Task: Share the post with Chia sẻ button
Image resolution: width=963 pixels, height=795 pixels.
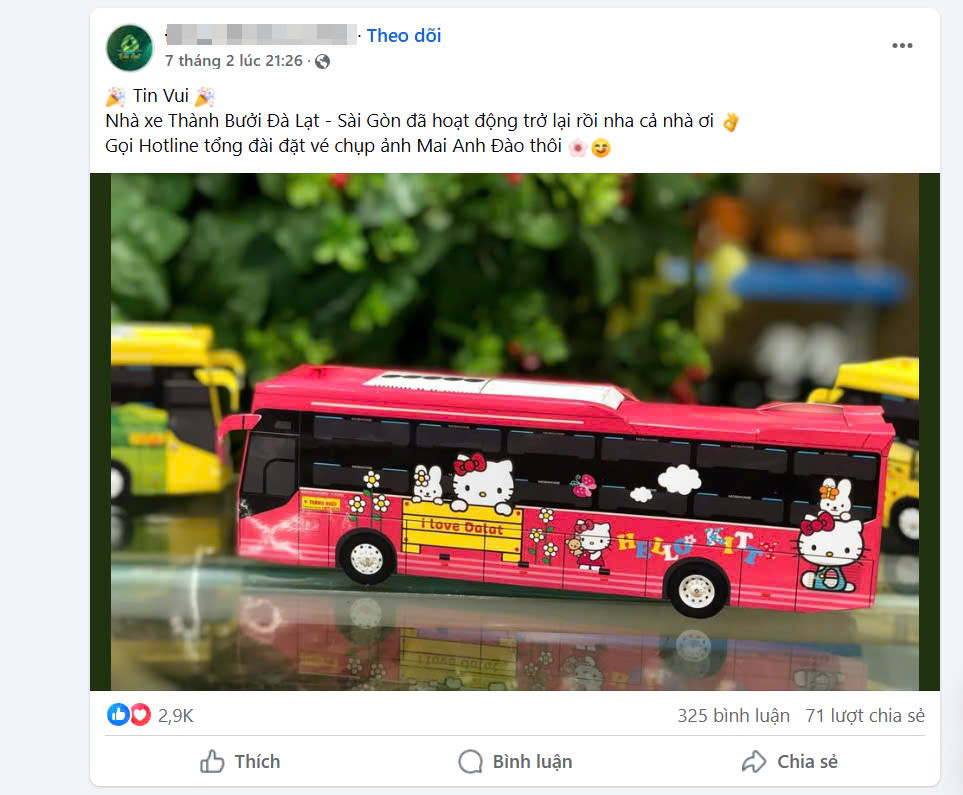Action: 790,761
